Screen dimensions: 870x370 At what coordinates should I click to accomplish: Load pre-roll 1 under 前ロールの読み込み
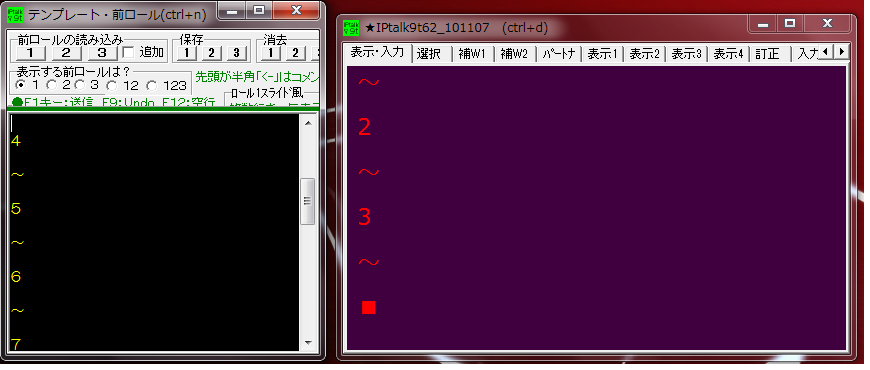[x=30, y=53]
